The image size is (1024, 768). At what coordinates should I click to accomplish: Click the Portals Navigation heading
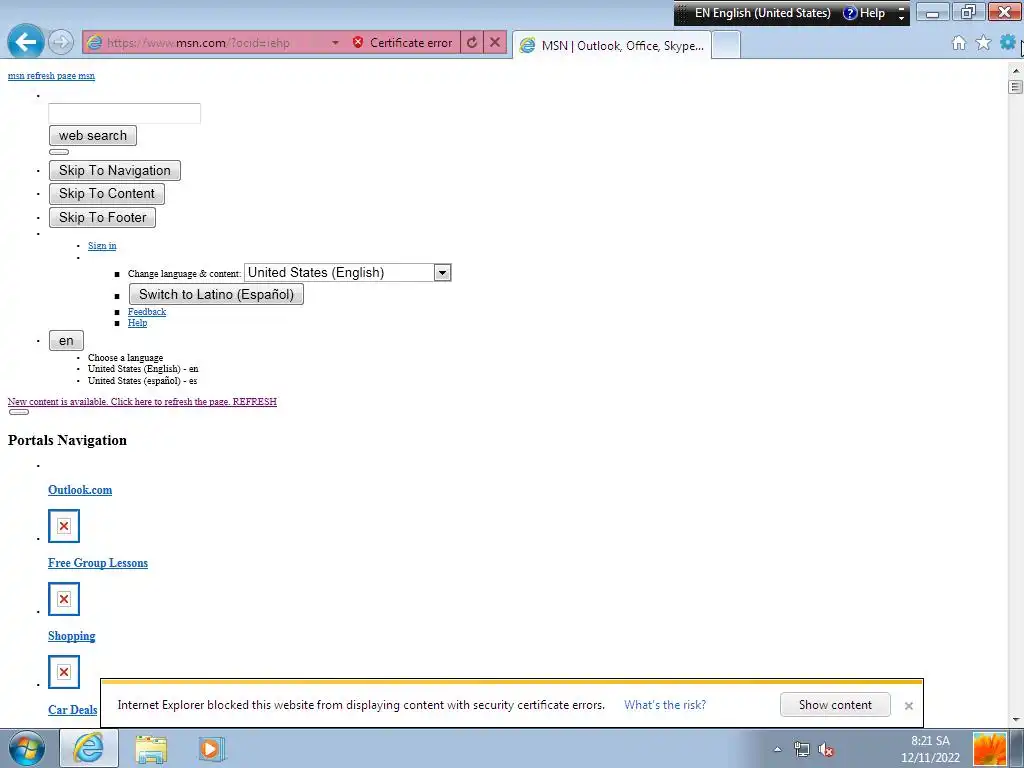point(67,440)
